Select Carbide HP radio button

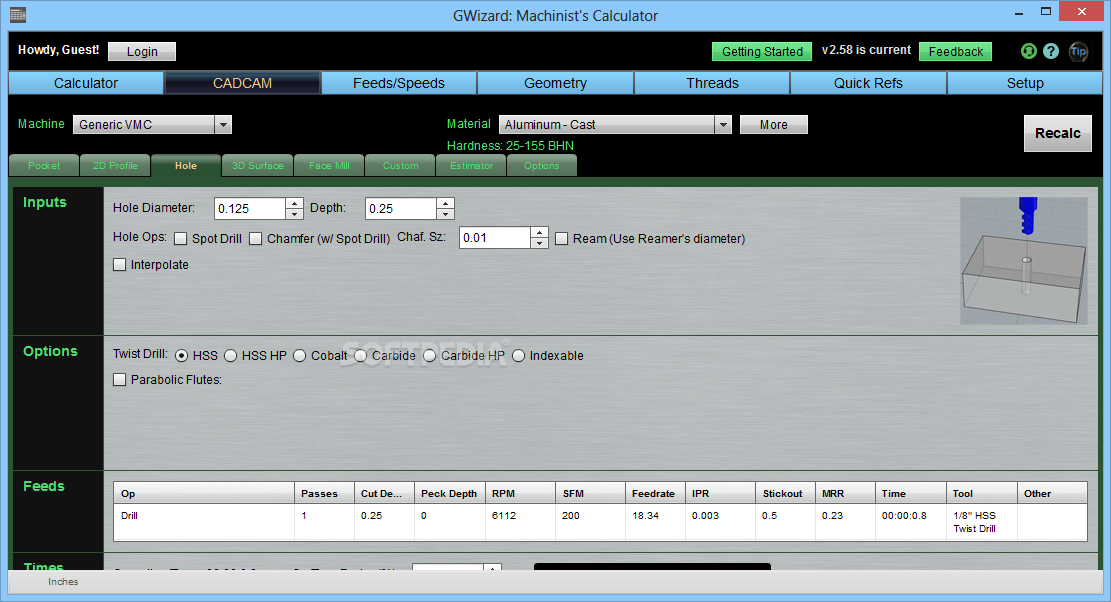tap(429, 356)
